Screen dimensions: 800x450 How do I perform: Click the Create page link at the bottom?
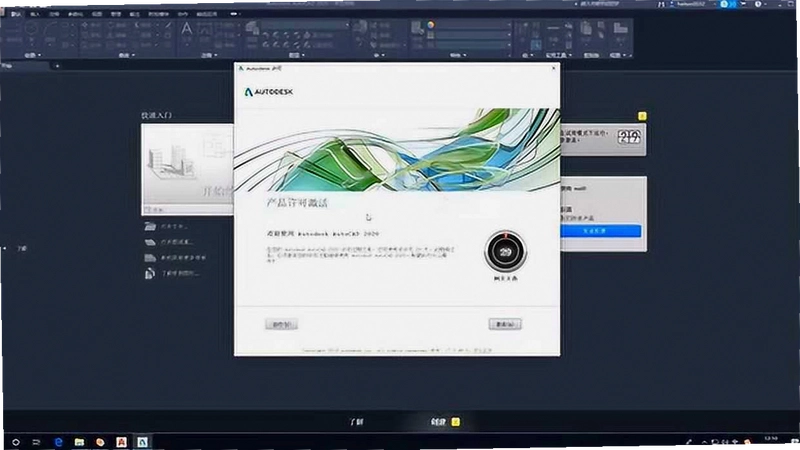tap(438, 422)
